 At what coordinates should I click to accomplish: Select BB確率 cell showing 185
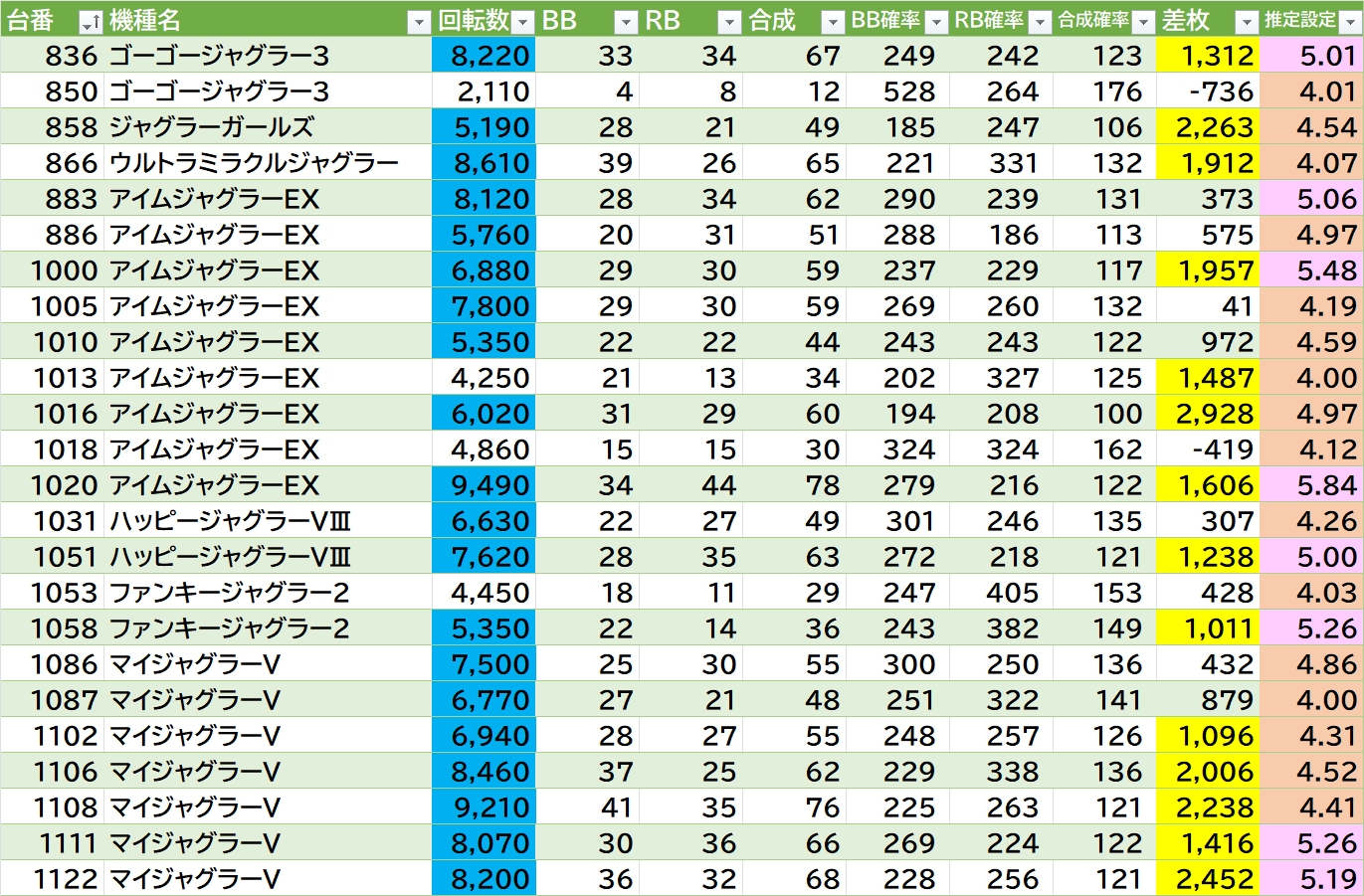coord(897,127)
